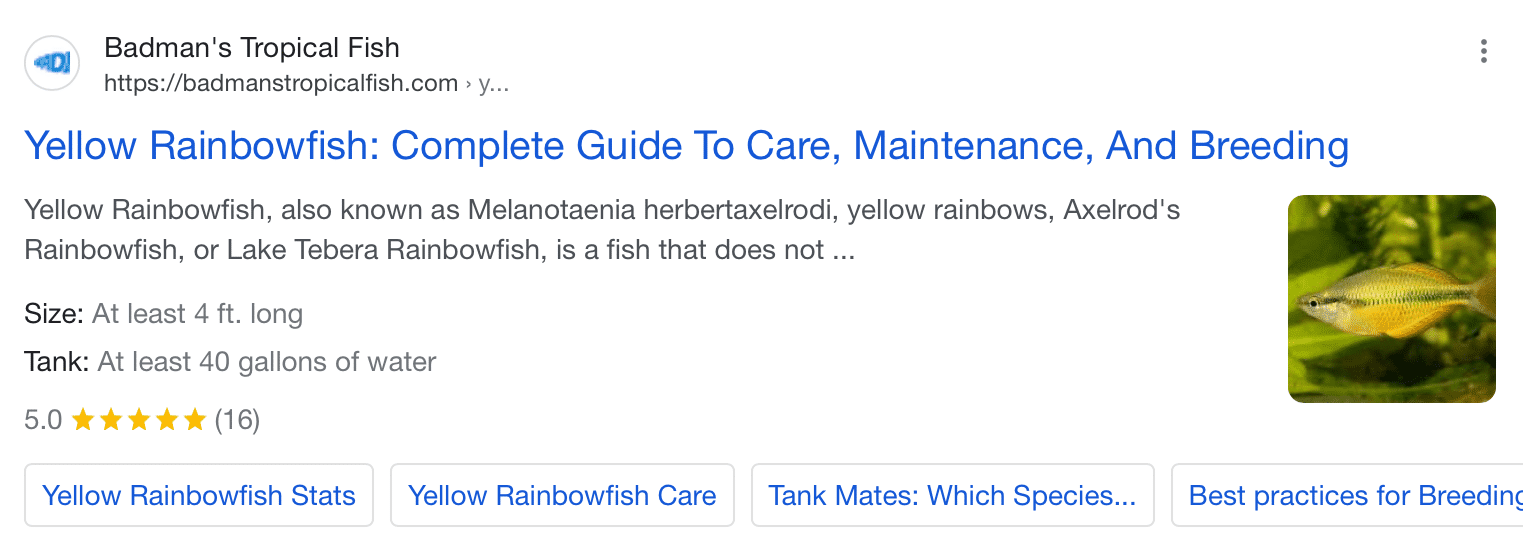Open the Yellow Rainbowfish Complete Guide title link
Screen dimensions: 1523x542
[686, 146]
